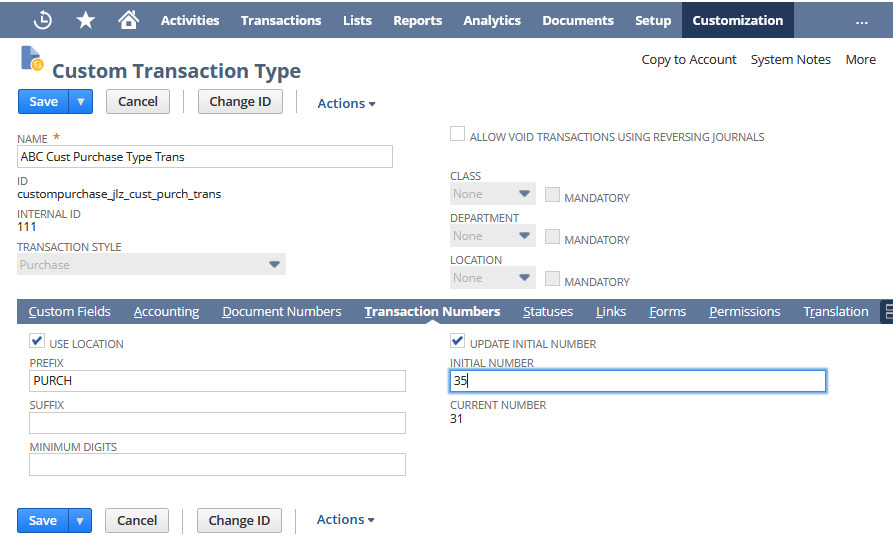Expand the top Save button dropdown arrow

[x=81, y=101]
